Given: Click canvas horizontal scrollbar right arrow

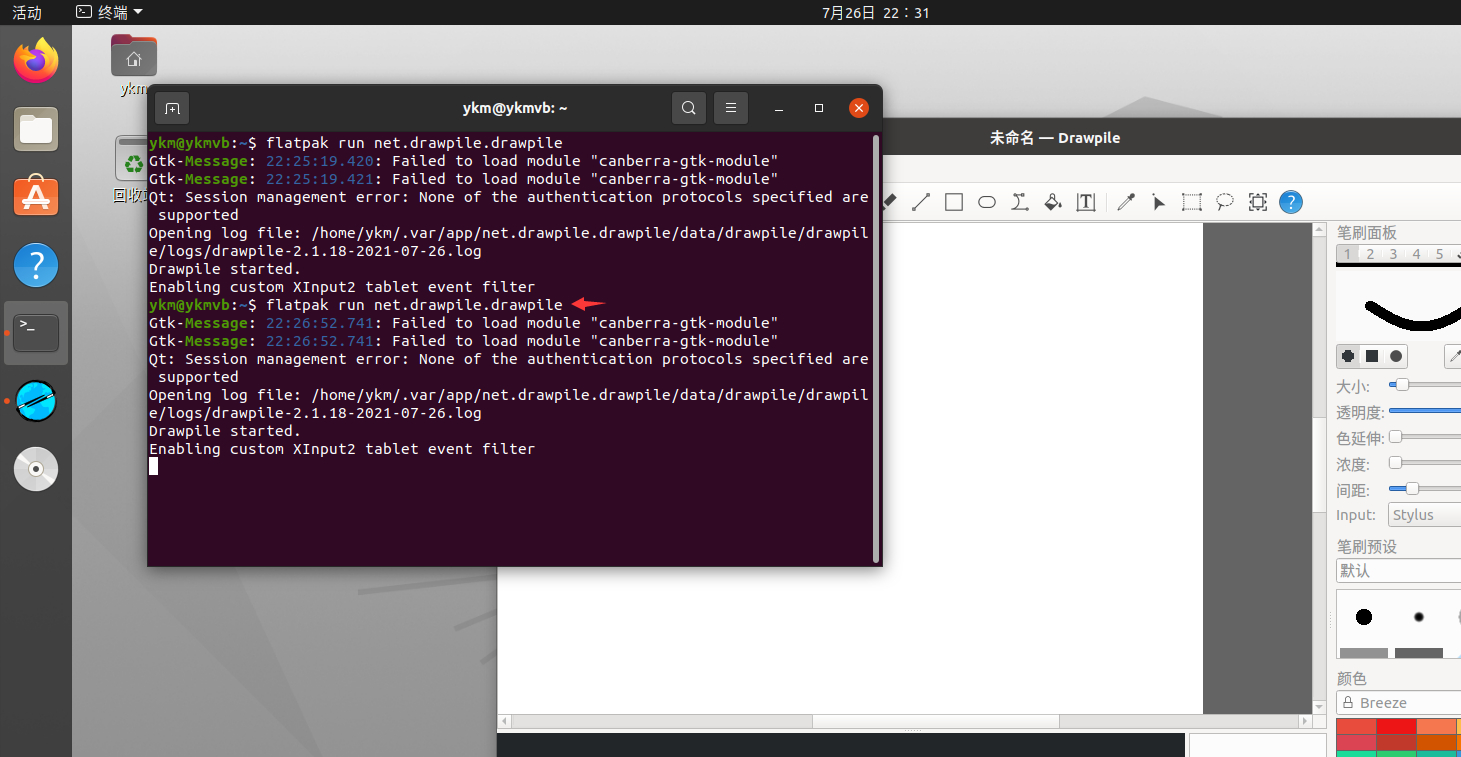Looking at the screenshot, I should click(1305, 721).
